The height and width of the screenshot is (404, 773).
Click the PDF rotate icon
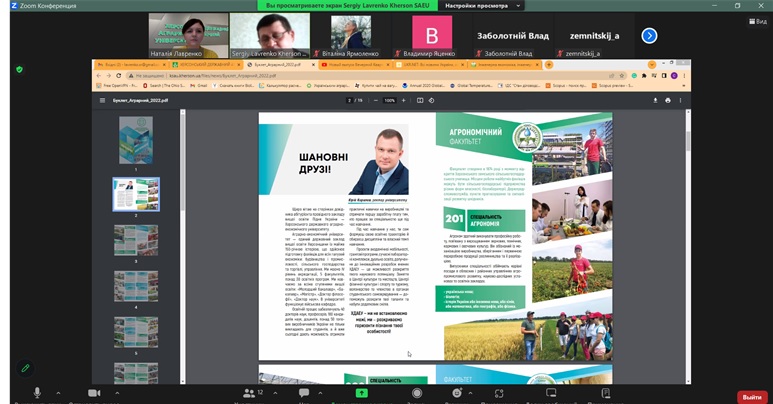coord(431,100)
